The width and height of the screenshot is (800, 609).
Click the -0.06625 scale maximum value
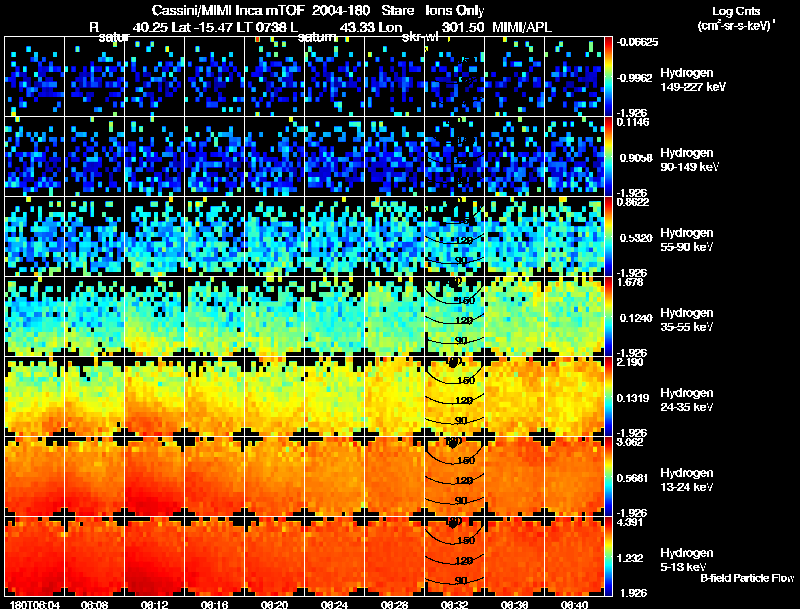click(x=637, y=42)
